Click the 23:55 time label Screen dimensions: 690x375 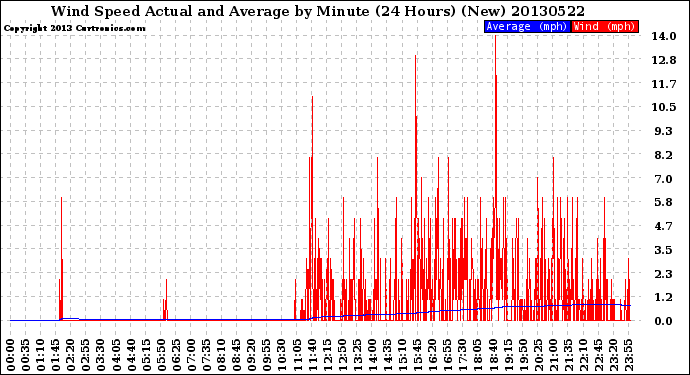click(628, 355)
